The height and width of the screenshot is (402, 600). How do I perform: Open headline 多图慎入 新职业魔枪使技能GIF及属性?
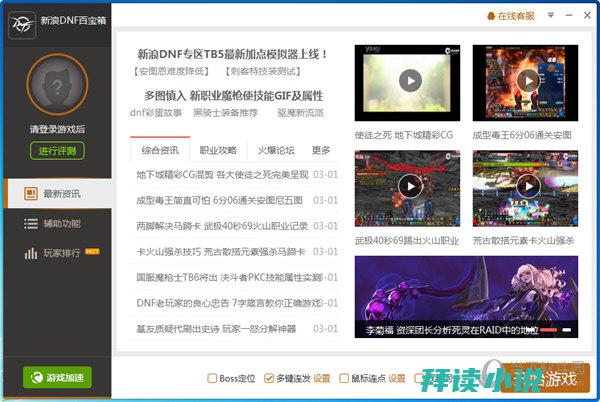(233, 96)
